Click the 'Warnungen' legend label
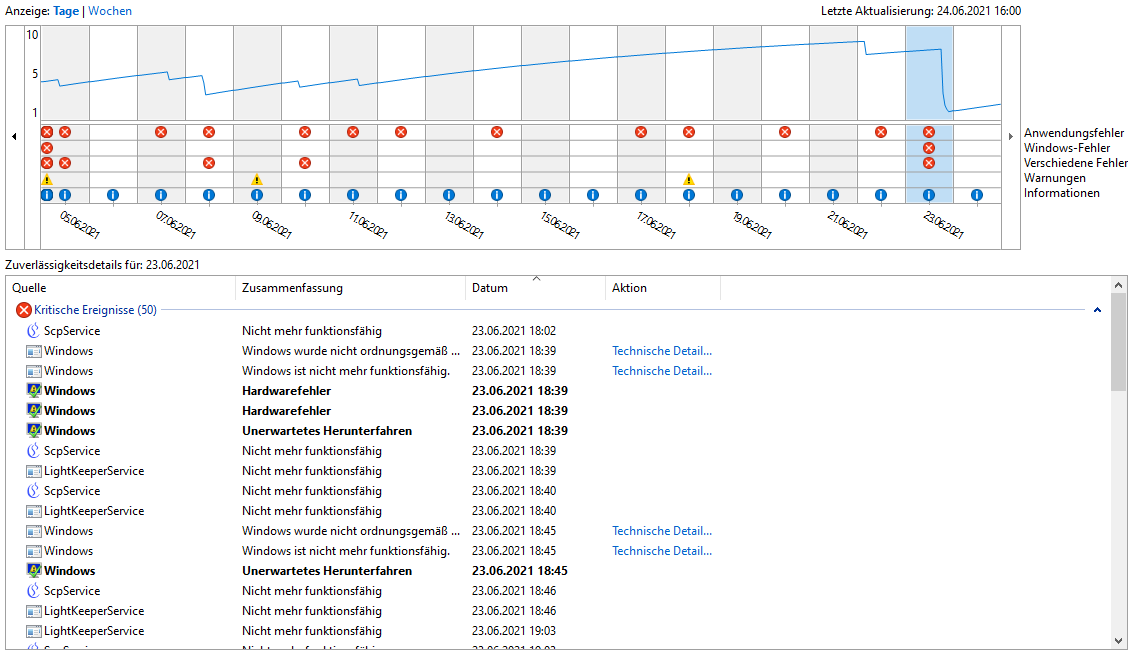This screenshot has width=1132, height=650. coord(1055,178)
